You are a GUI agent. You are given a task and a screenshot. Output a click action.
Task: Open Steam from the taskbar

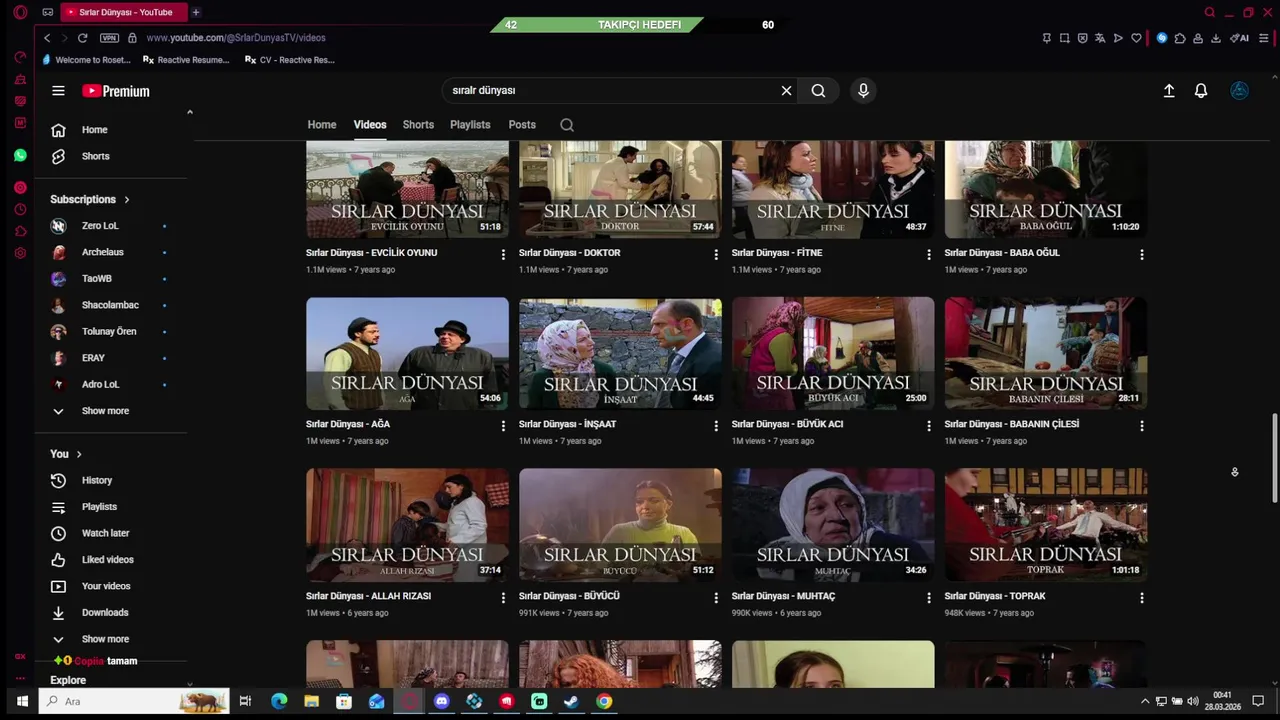(571, 701)
